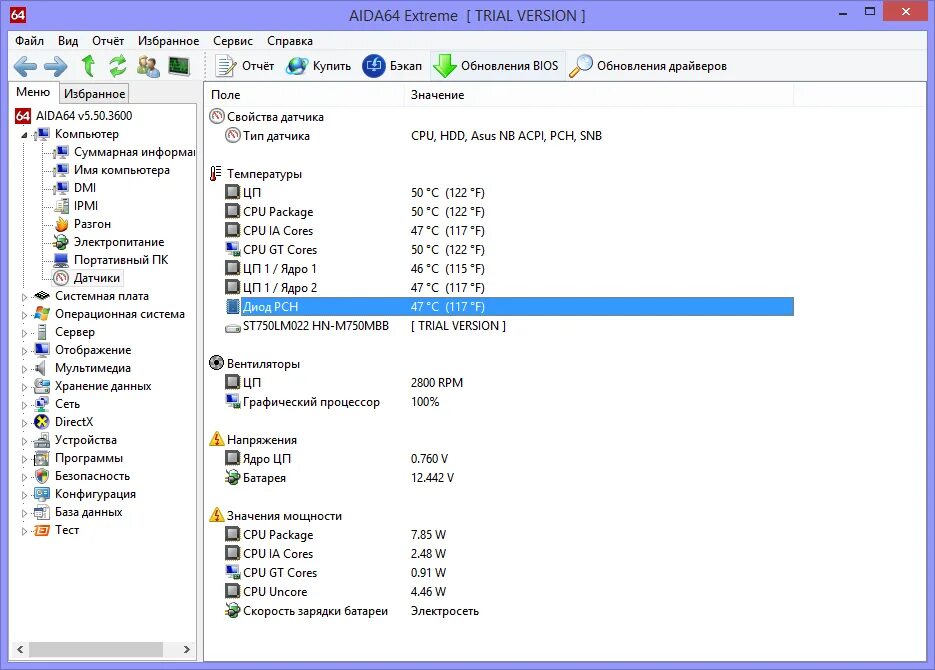This screenshot has height=670, width=935.
Task: Collapse the Компьютер tree node
Action: click(x=24, y=135)
